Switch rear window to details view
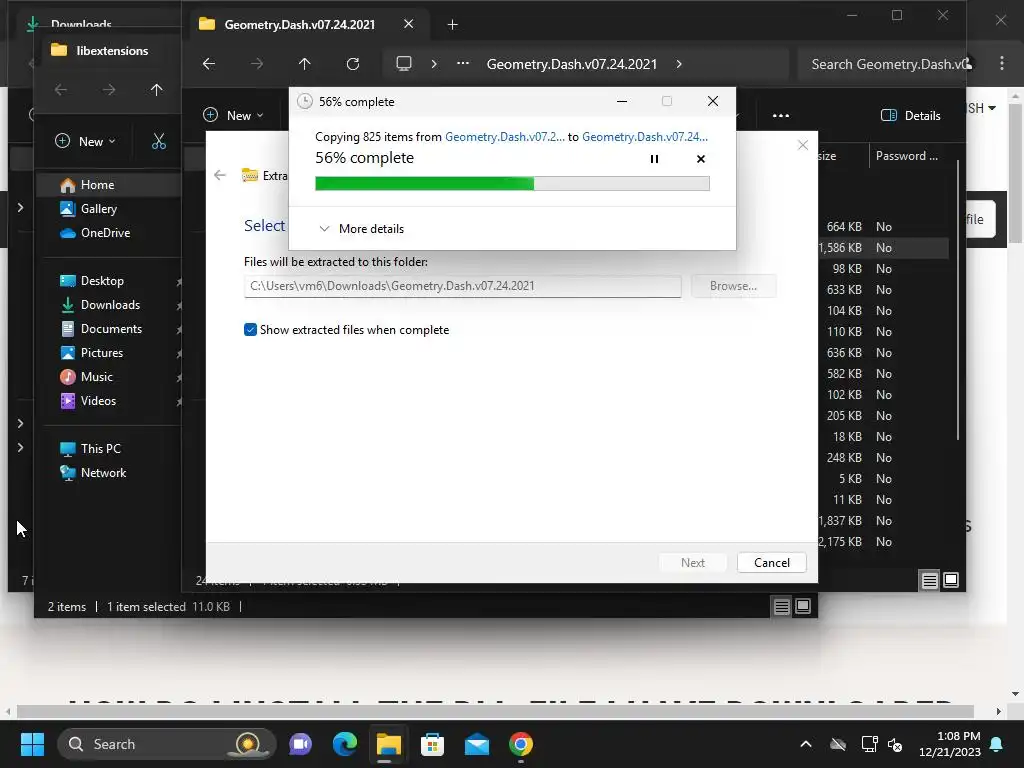Image resolution: width=1024 pixels, height=768 pixels. pyautogui.click(x=929, y=580)
